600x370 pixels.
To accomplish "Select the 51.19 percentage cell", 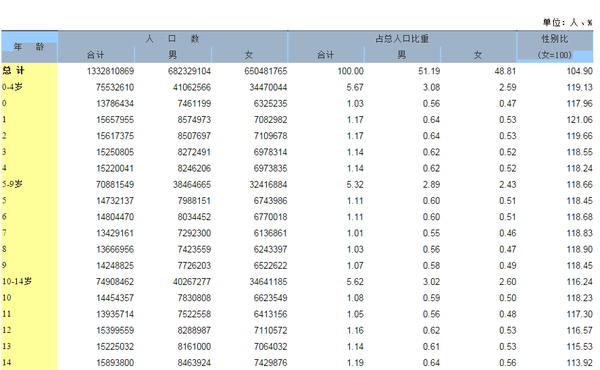I will pyautogui.click(x=429, y=71).
